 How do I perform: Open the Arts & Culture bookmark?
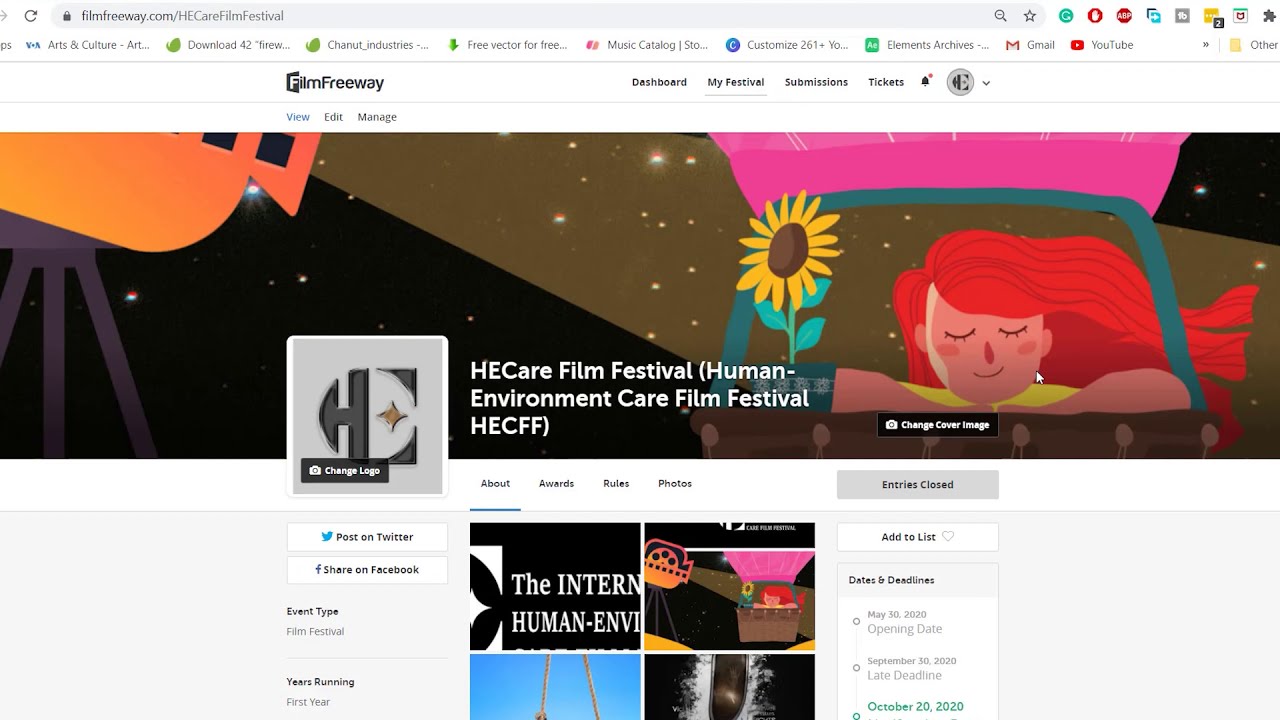point(87,45)
